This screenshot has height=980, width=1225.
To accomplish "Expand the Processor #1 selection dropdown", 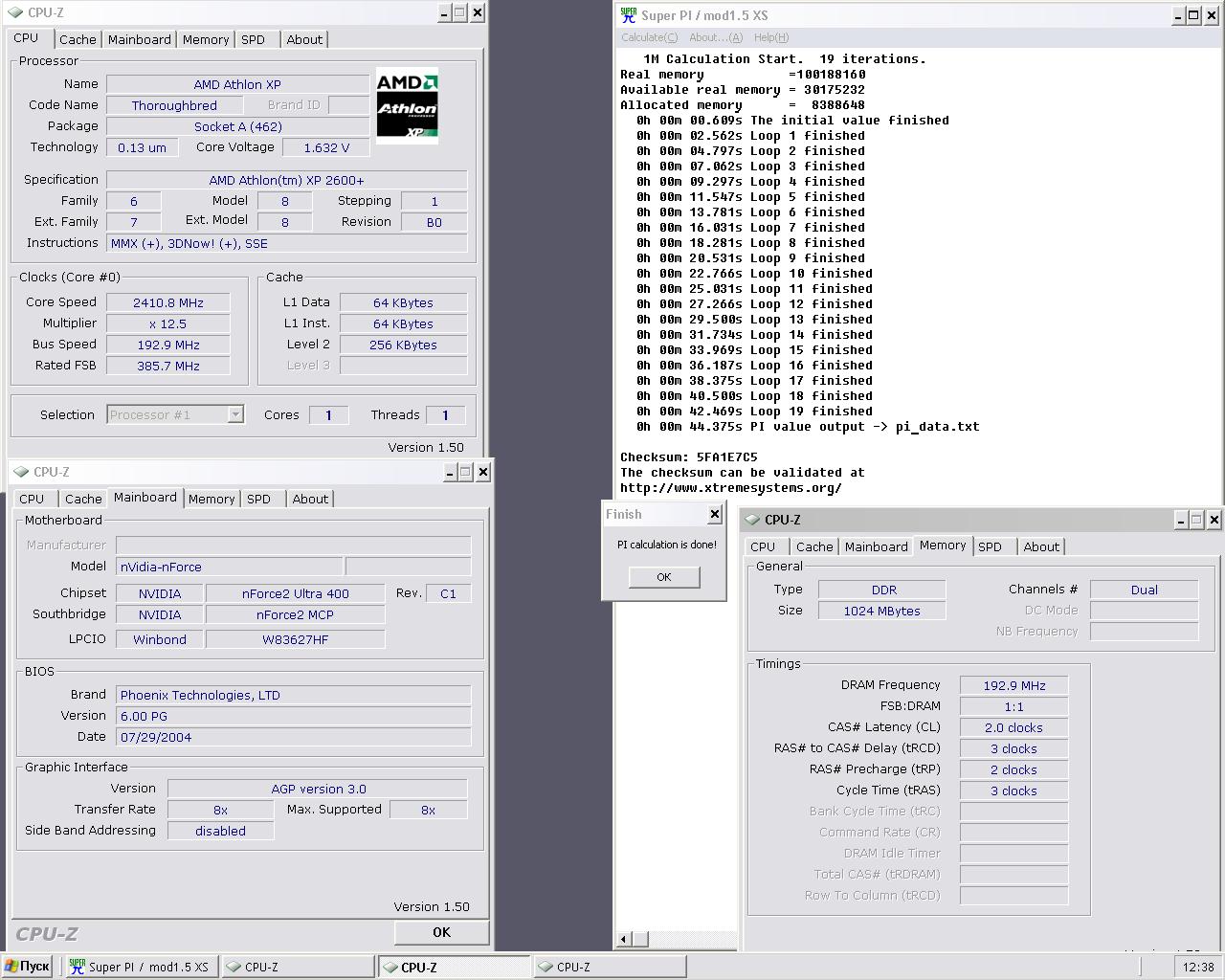I will pos(235,414).
